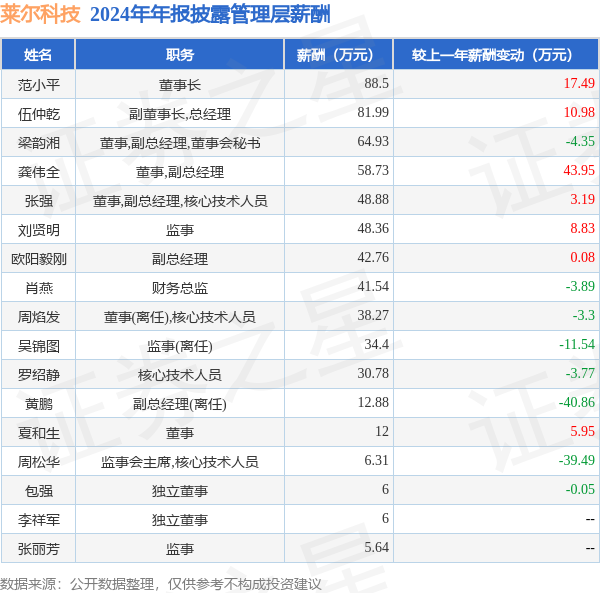600x593 pixels.
Task: Click the position 监事(离任)
Action: [x=180, y=346]
